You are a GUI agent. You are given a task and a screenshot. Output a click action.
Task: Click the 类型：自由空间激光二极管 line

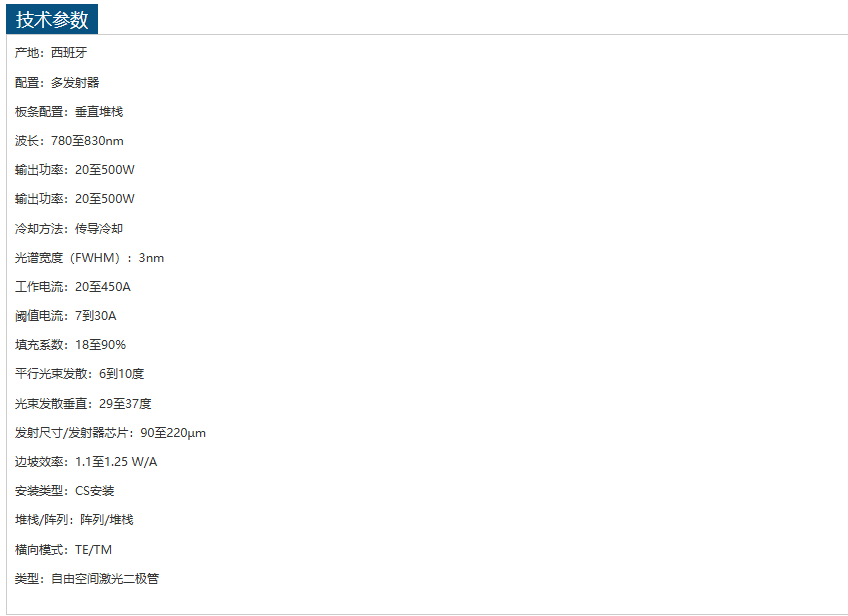click(87, 579)
